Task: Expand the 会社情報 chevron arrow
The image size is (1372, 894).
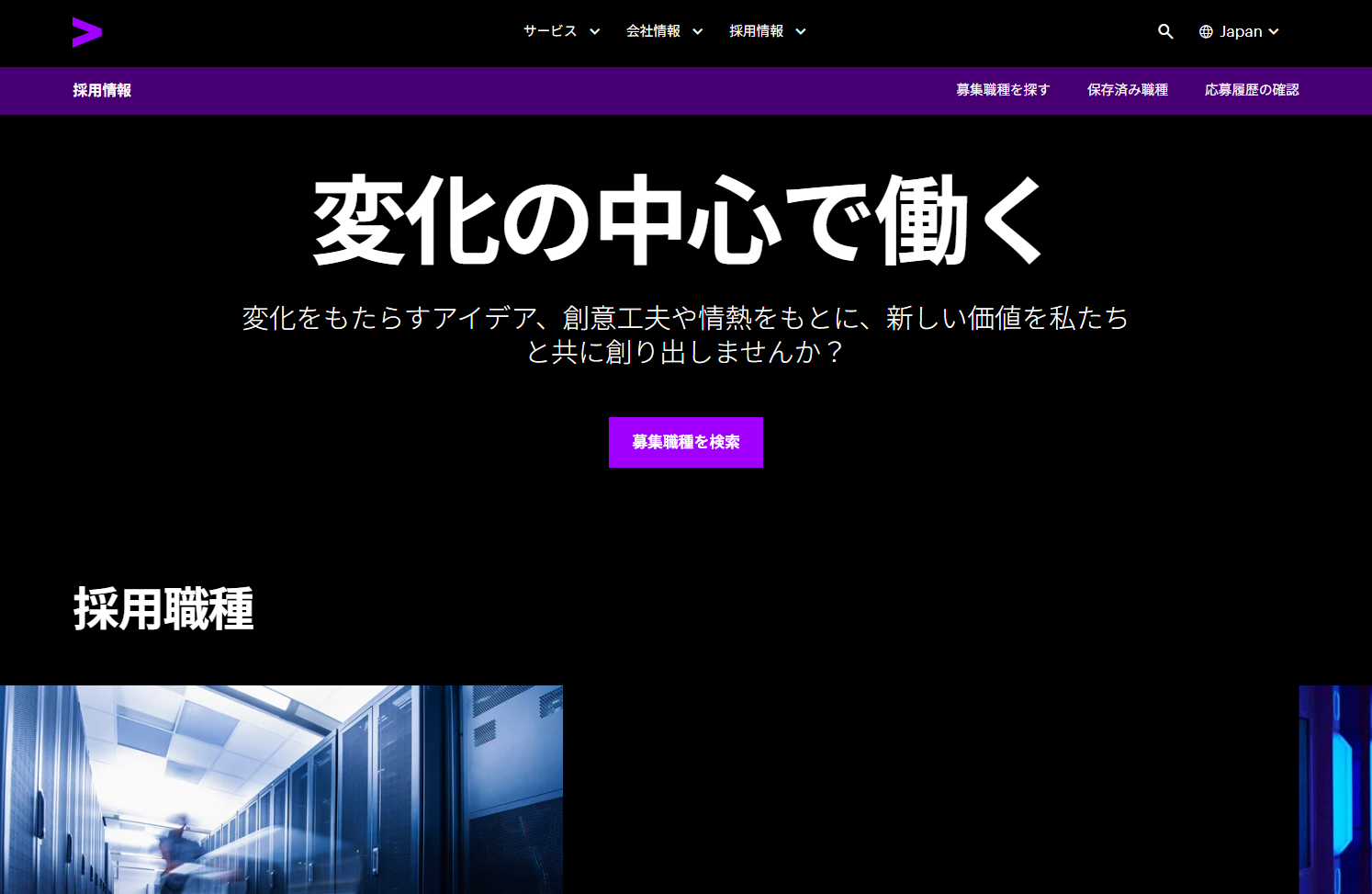Action: pyautogui.click(x=698, y=32)
